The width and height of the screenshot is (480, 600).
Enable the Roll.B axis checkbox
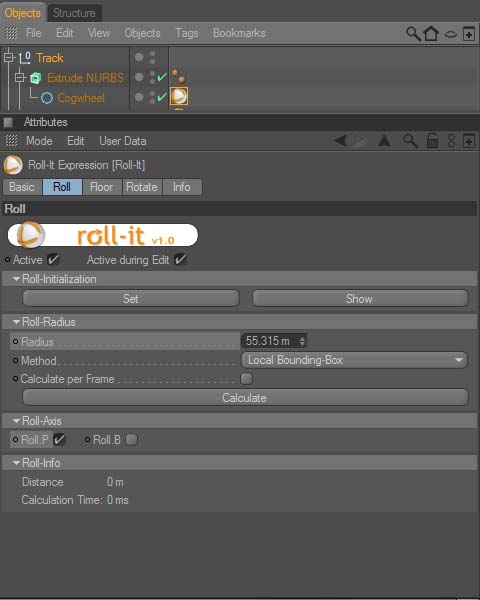(x=131, y=440)
